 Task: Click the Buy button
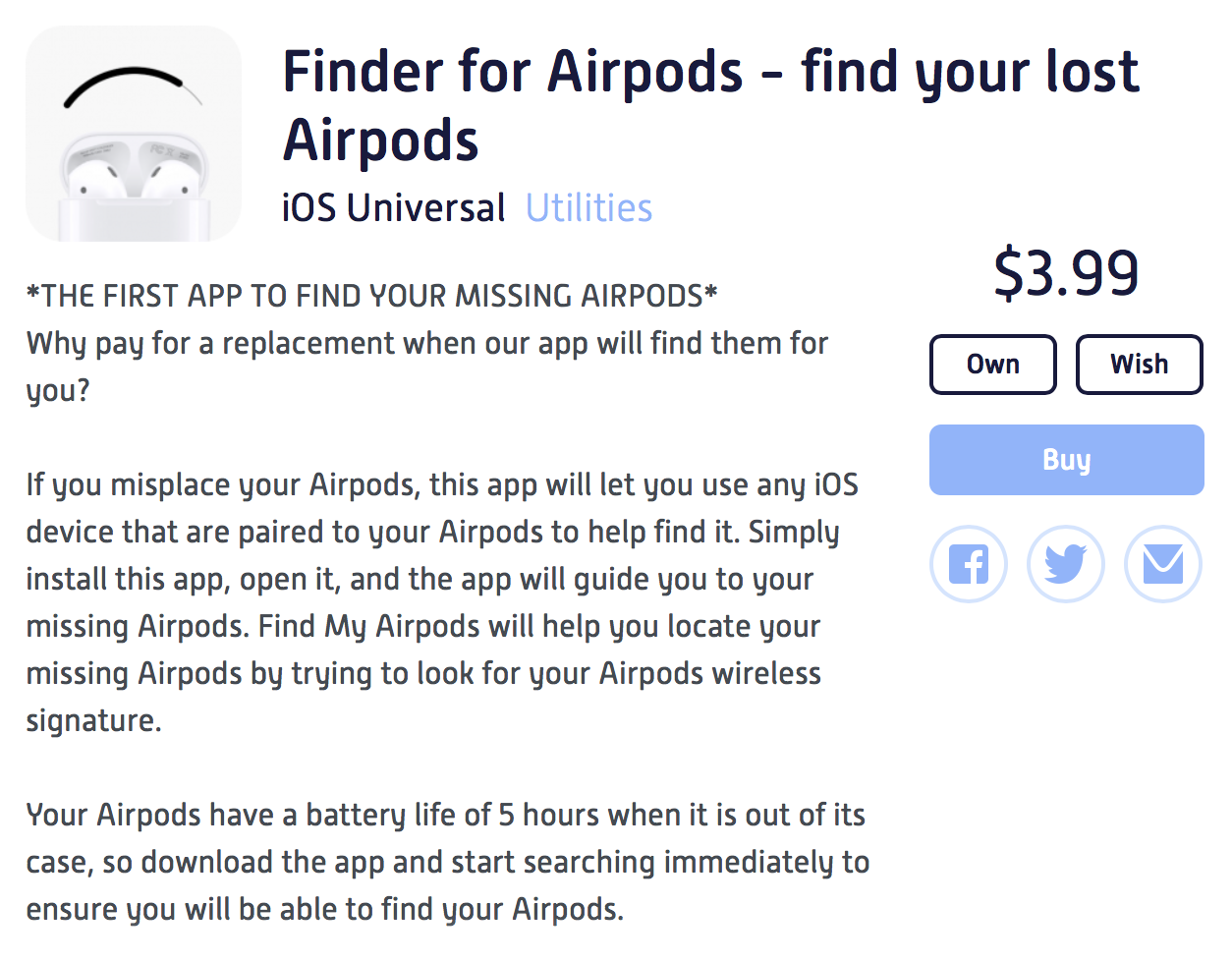click(x=1067, y=460)
